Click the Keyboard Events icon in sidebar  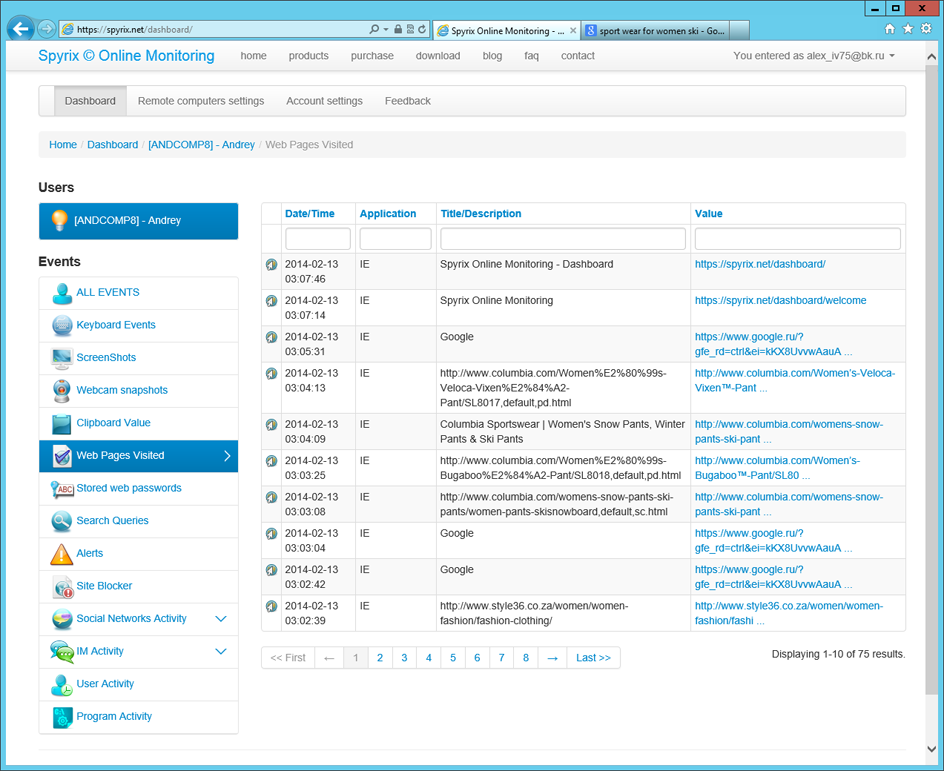tap(62, 325)
